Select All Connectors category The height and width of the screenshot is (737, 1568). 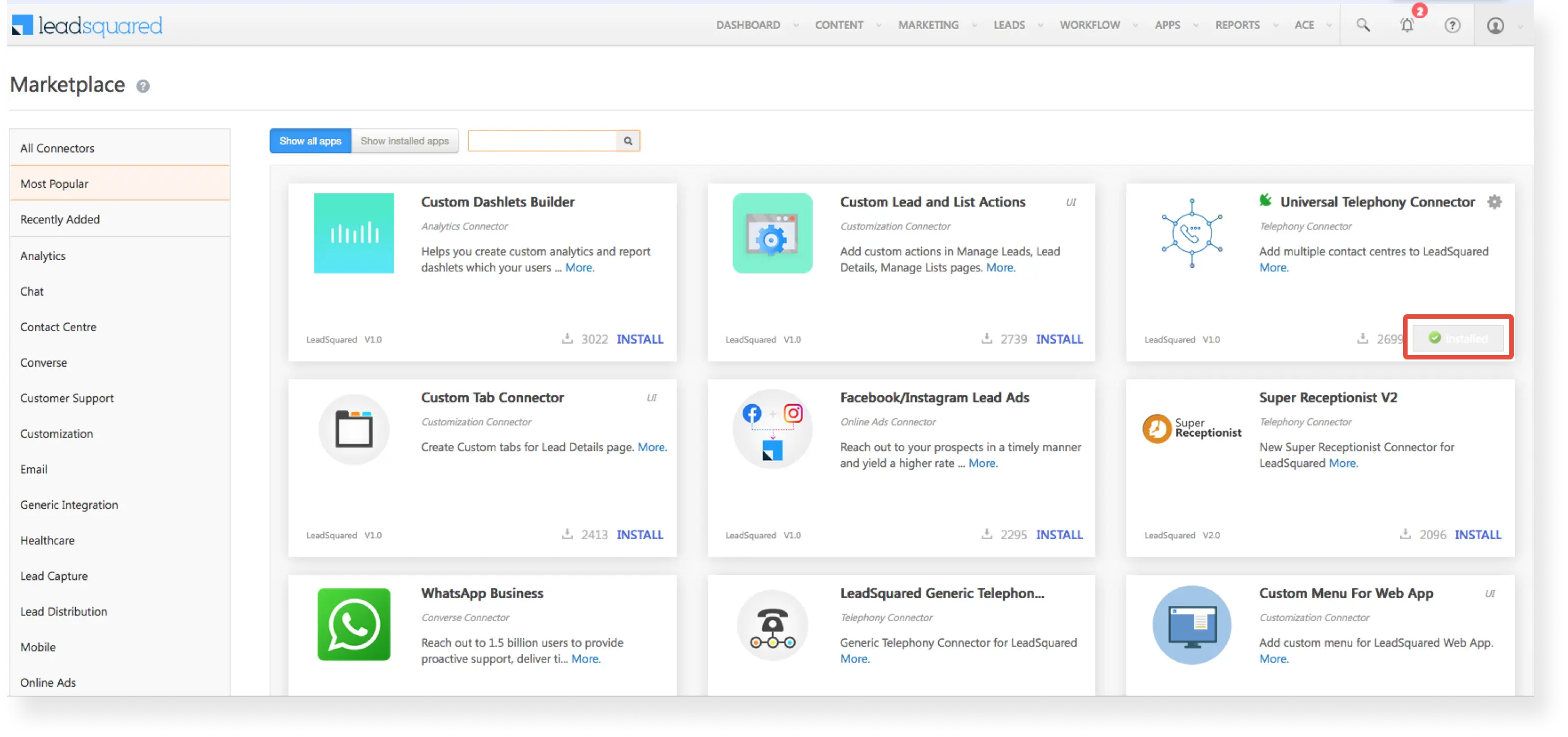(120, 148)
